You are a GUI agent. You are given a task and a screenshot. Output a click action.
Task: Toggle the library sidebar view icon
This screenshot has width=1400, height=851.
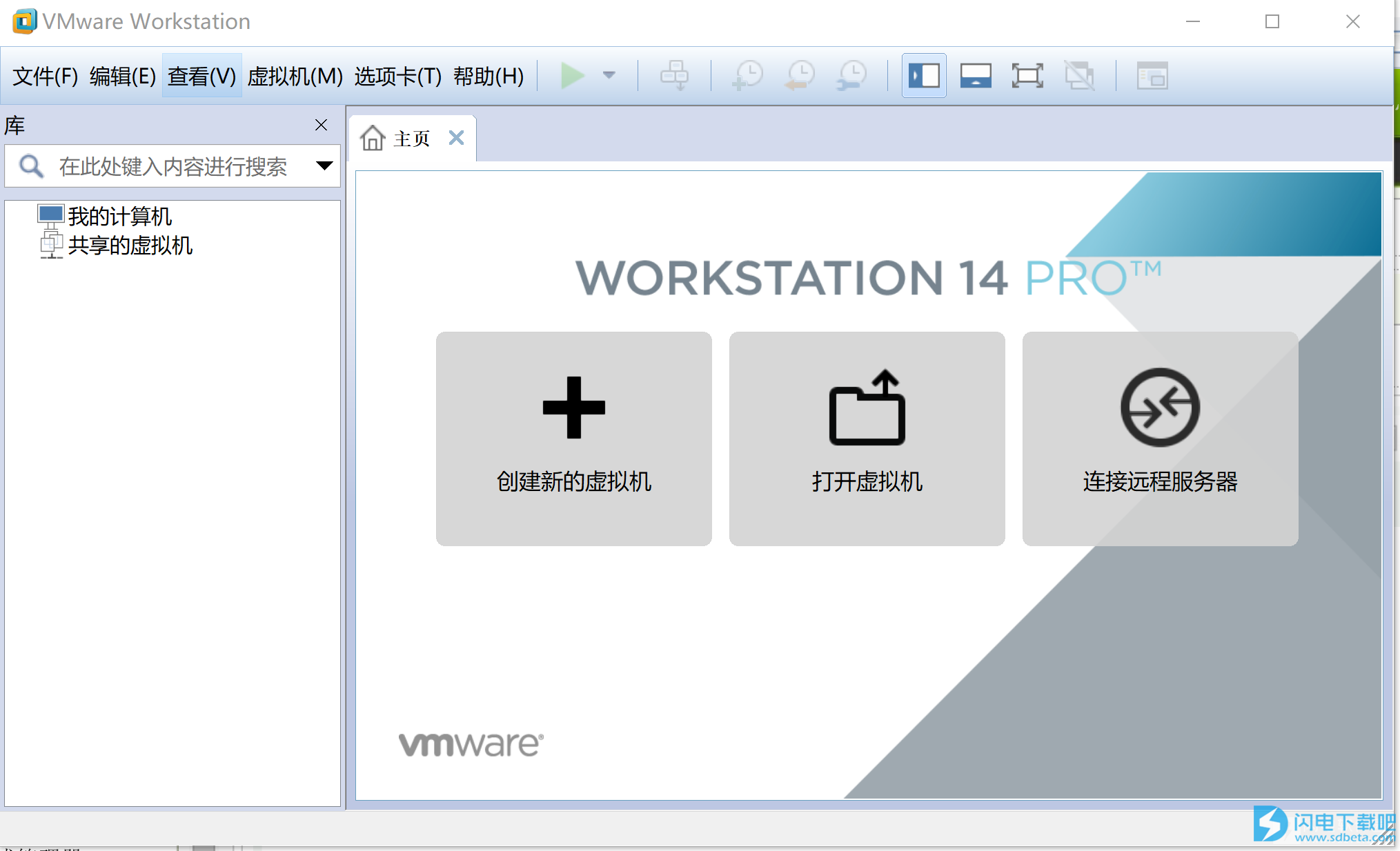pos(924,75)
